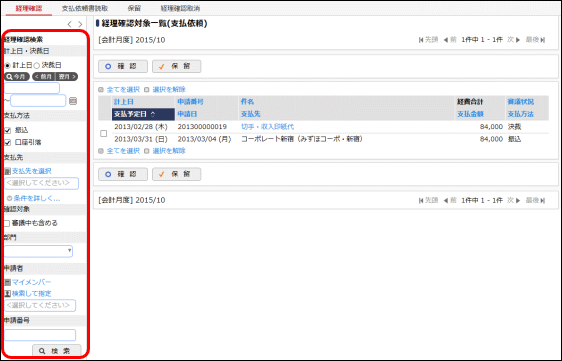The width and height of the screenshot is (562, 361).
Task: Click the 今月 search pill button
Action: [16, 76]
